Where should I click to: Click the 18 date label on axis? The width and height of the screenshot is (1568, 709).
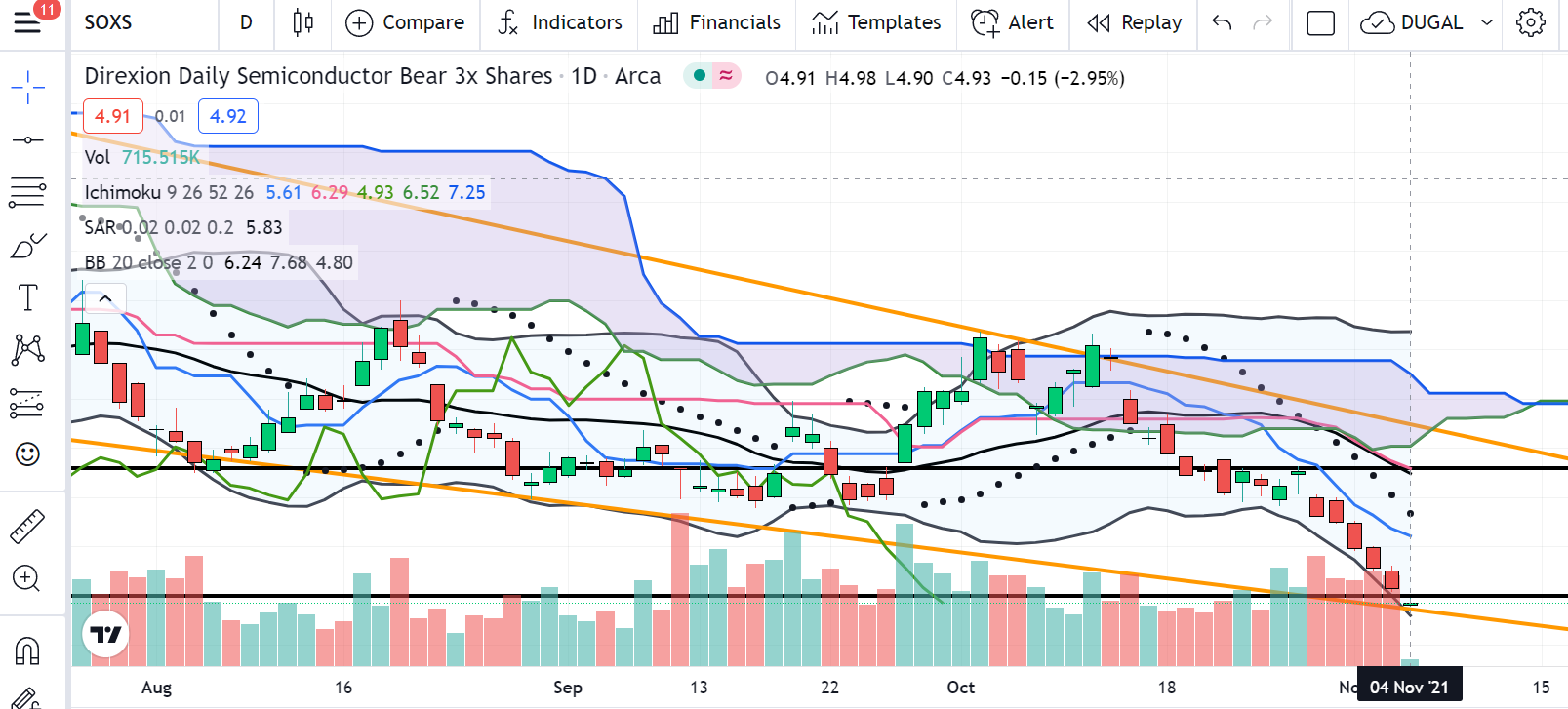coord(1167,688)
